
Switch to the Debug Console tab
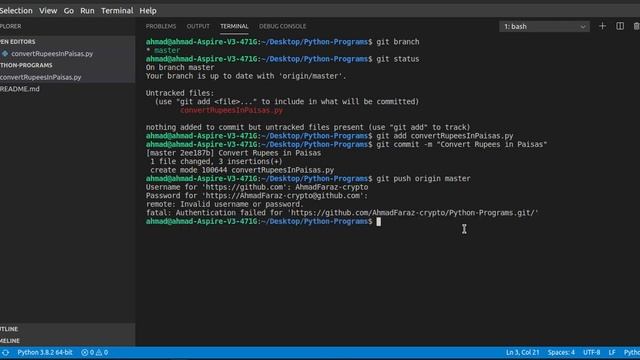coord(282,26)
